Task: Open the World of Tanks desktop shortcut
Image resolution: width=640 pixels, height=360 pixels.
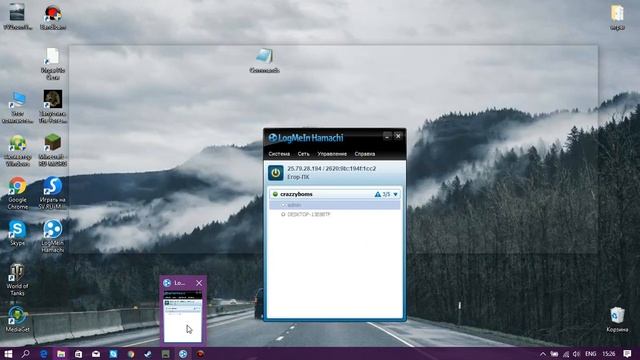Action: tap(17, 280)
